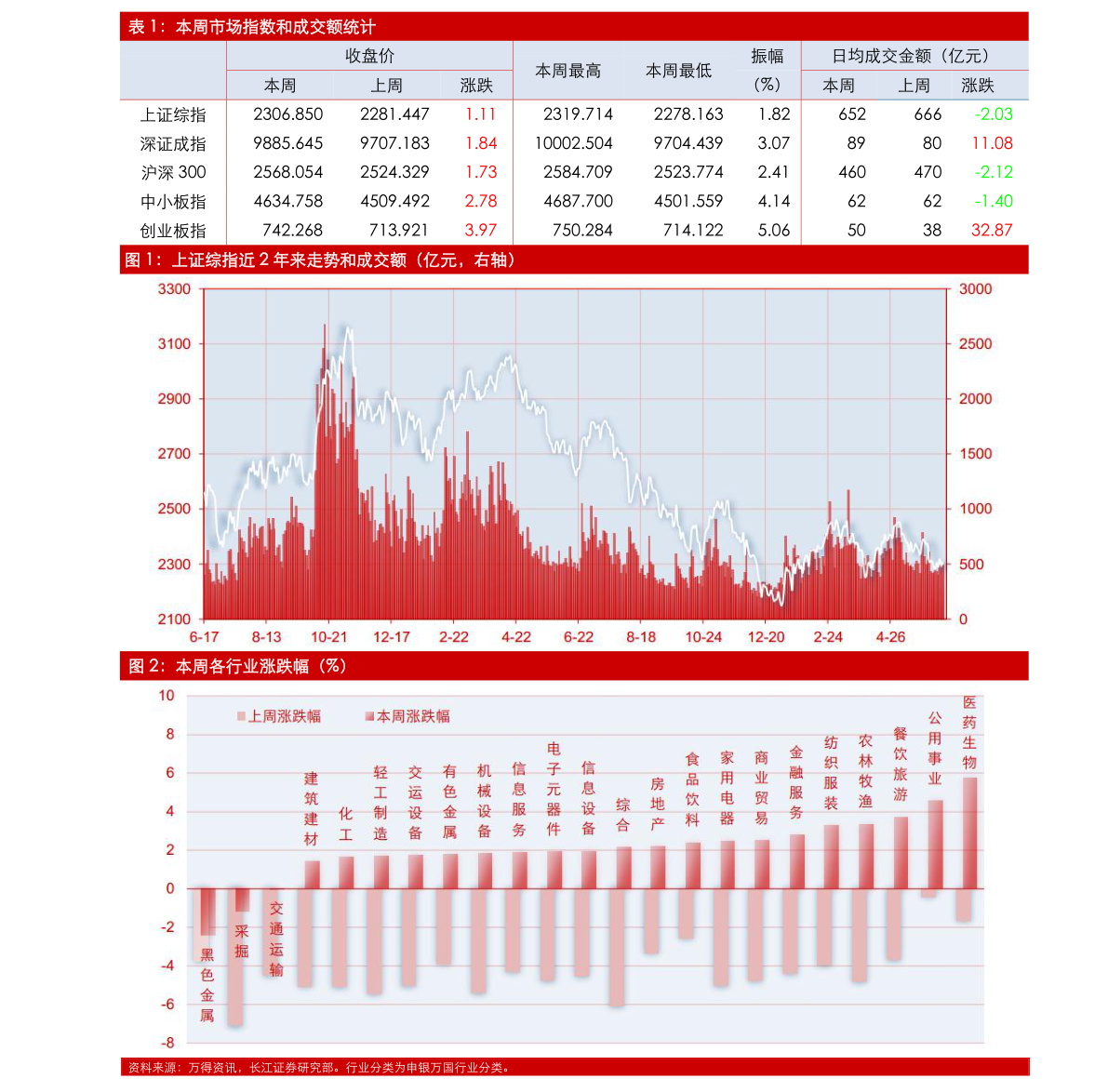Screen dimensions: 1108x1092
Task: Select the 11.08 value in the table
Action: [991, 143]
